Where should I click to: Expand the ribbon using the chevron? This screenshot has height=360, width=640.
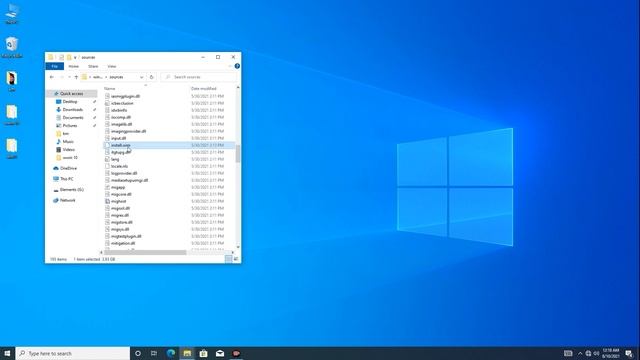pos(230,66)
